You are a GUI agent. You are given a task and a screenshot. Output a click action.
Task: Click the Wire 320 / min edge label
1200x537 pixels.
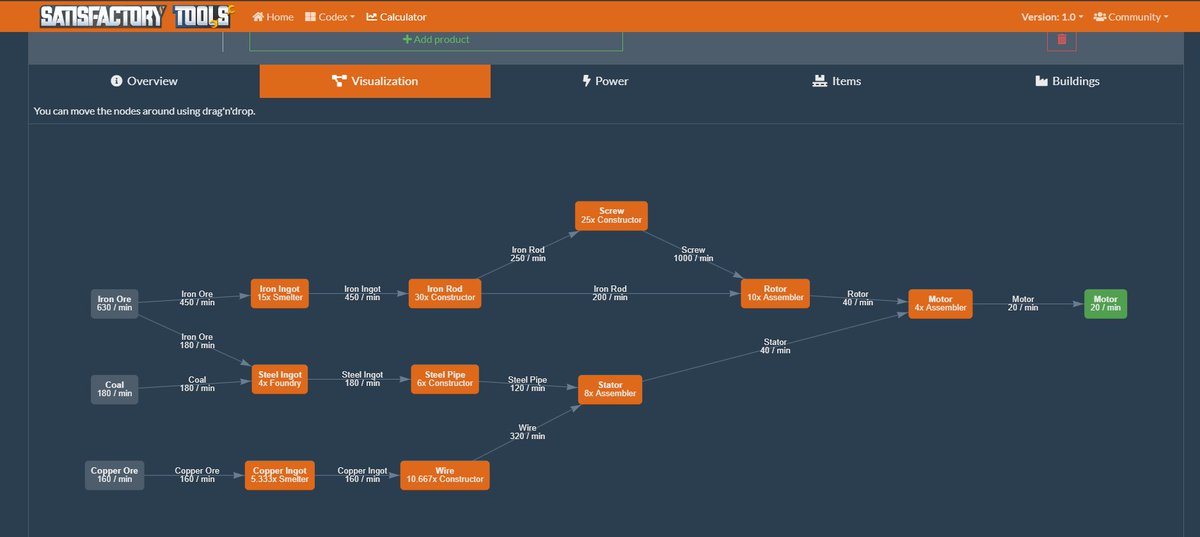(527, 432)
